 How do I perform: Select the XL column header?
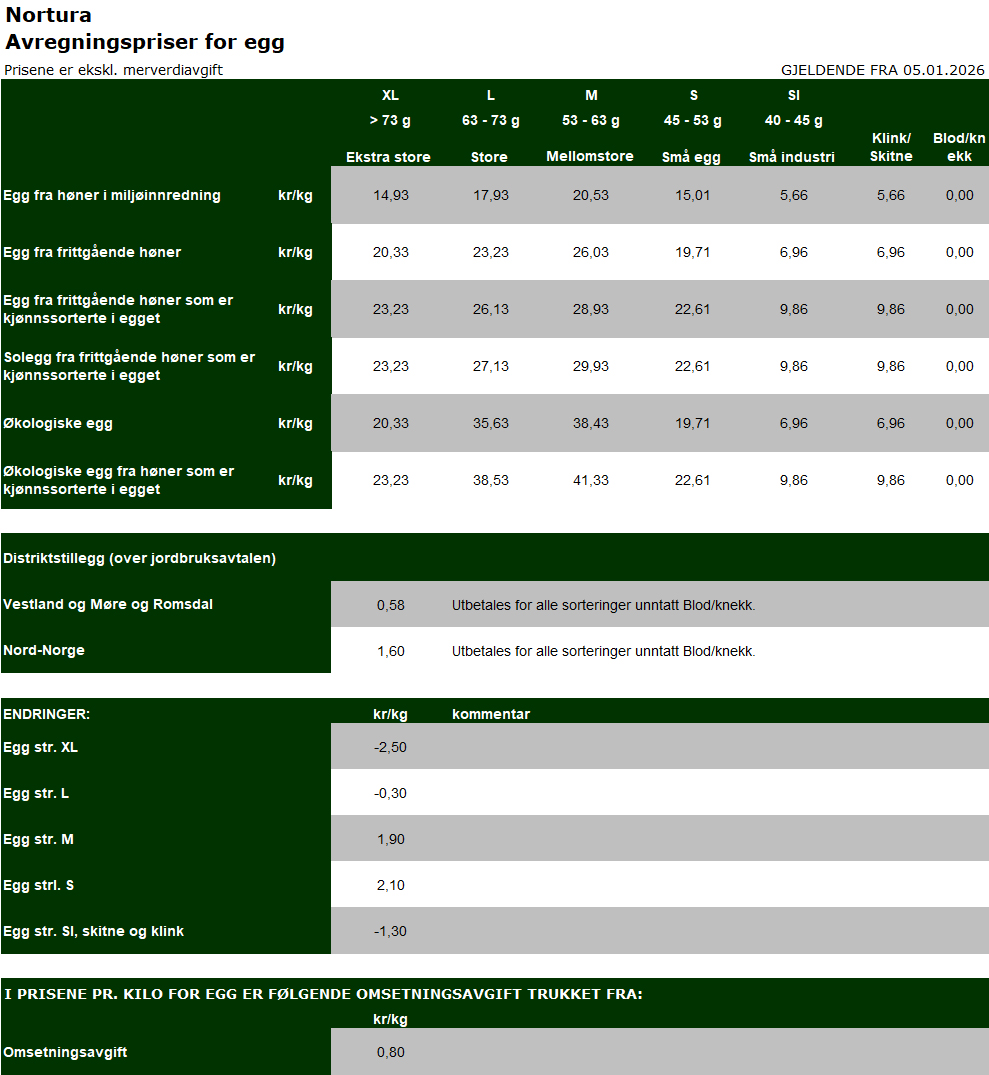click(x=390, y=95)
